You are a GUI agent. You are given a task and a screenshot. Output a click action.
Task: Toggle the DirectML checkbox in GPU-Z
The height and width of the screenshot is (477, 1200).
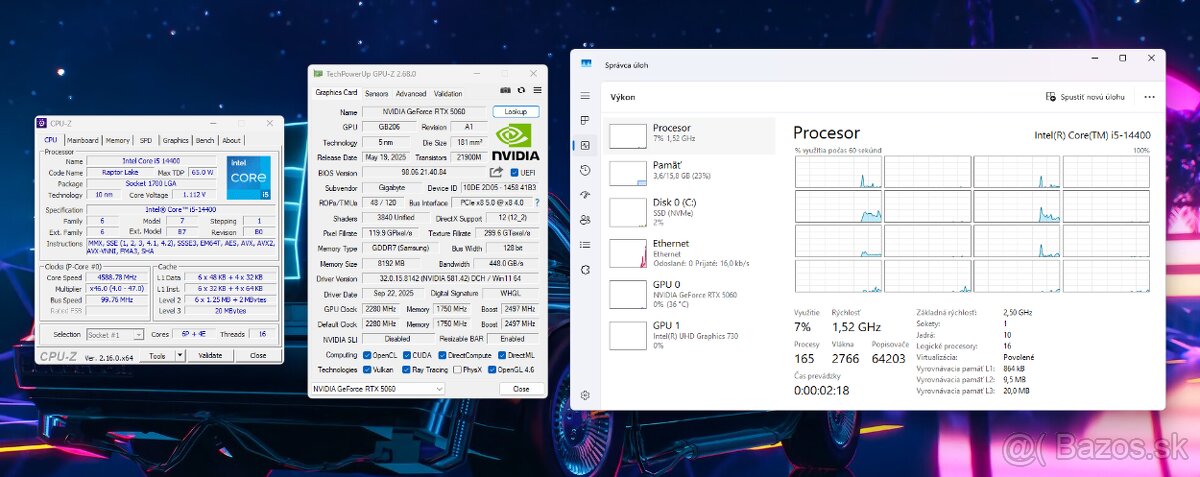click(x=503, y=355)
